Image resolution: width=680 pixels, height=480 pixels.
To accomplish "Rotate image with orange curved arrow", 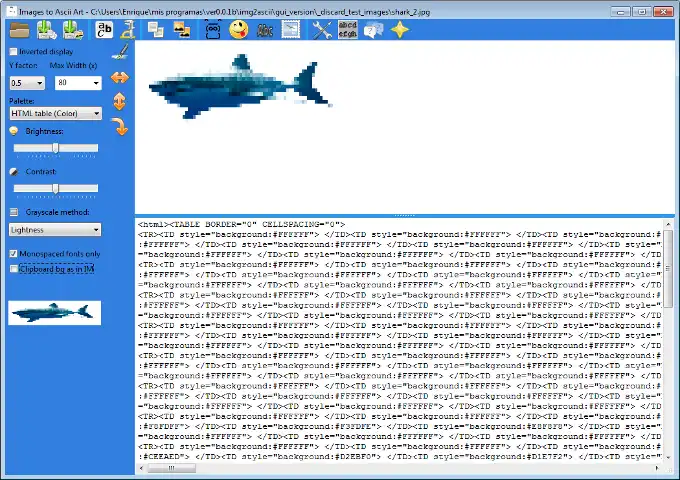I will [120, 127].
